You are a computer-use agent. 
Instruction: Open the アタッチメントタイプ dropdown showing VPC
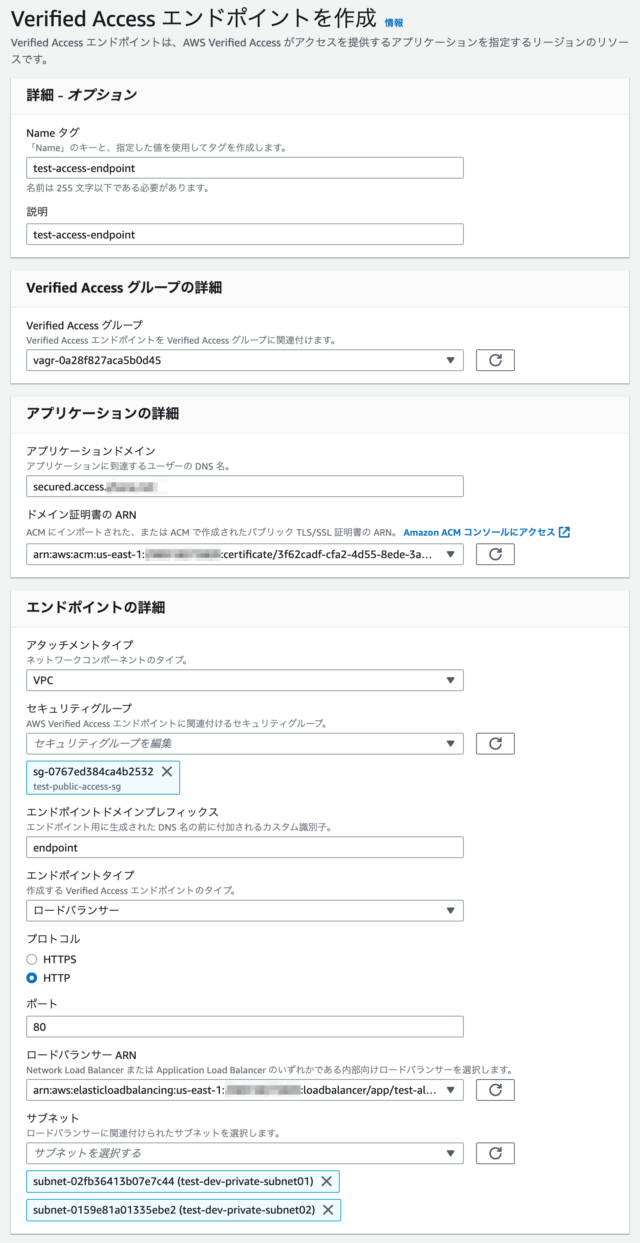[246, 680]
